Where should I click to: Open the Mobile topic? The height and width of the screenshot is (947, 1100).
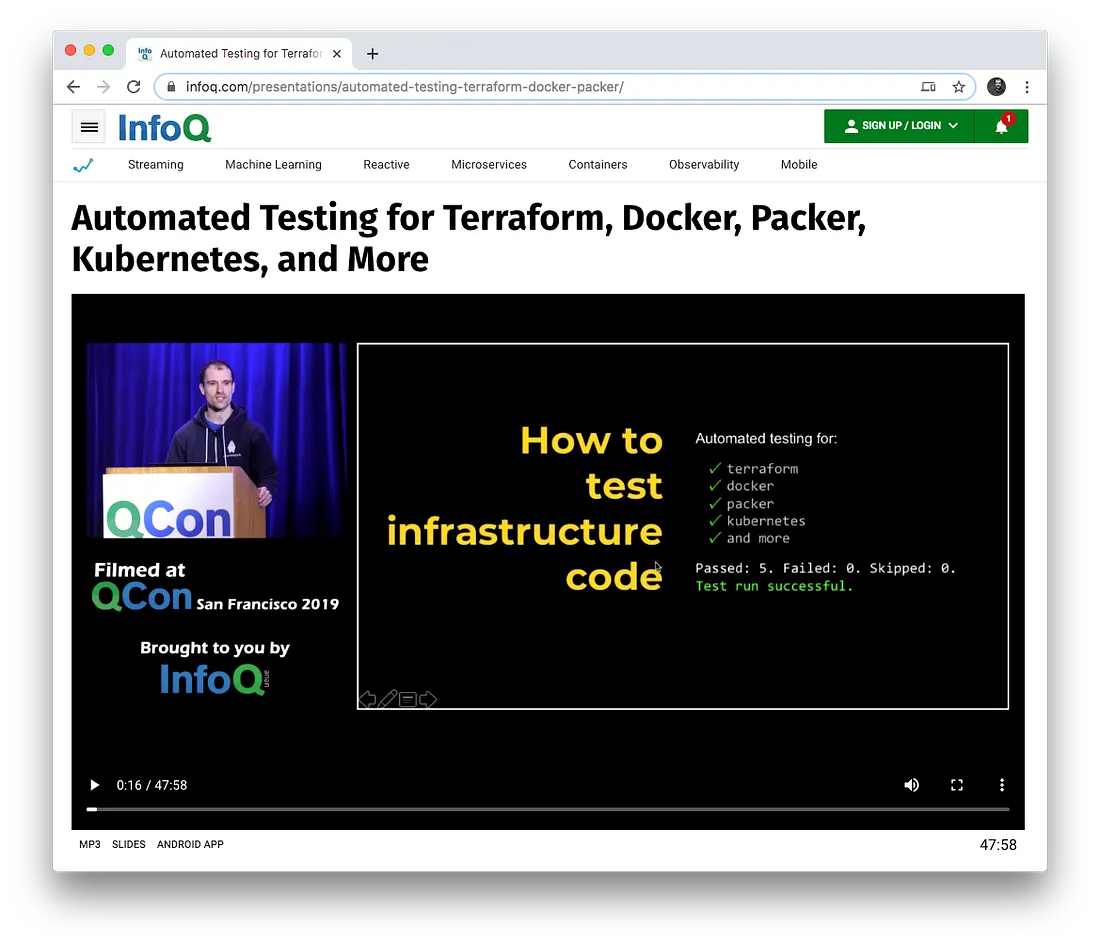(x=799, y=165)
